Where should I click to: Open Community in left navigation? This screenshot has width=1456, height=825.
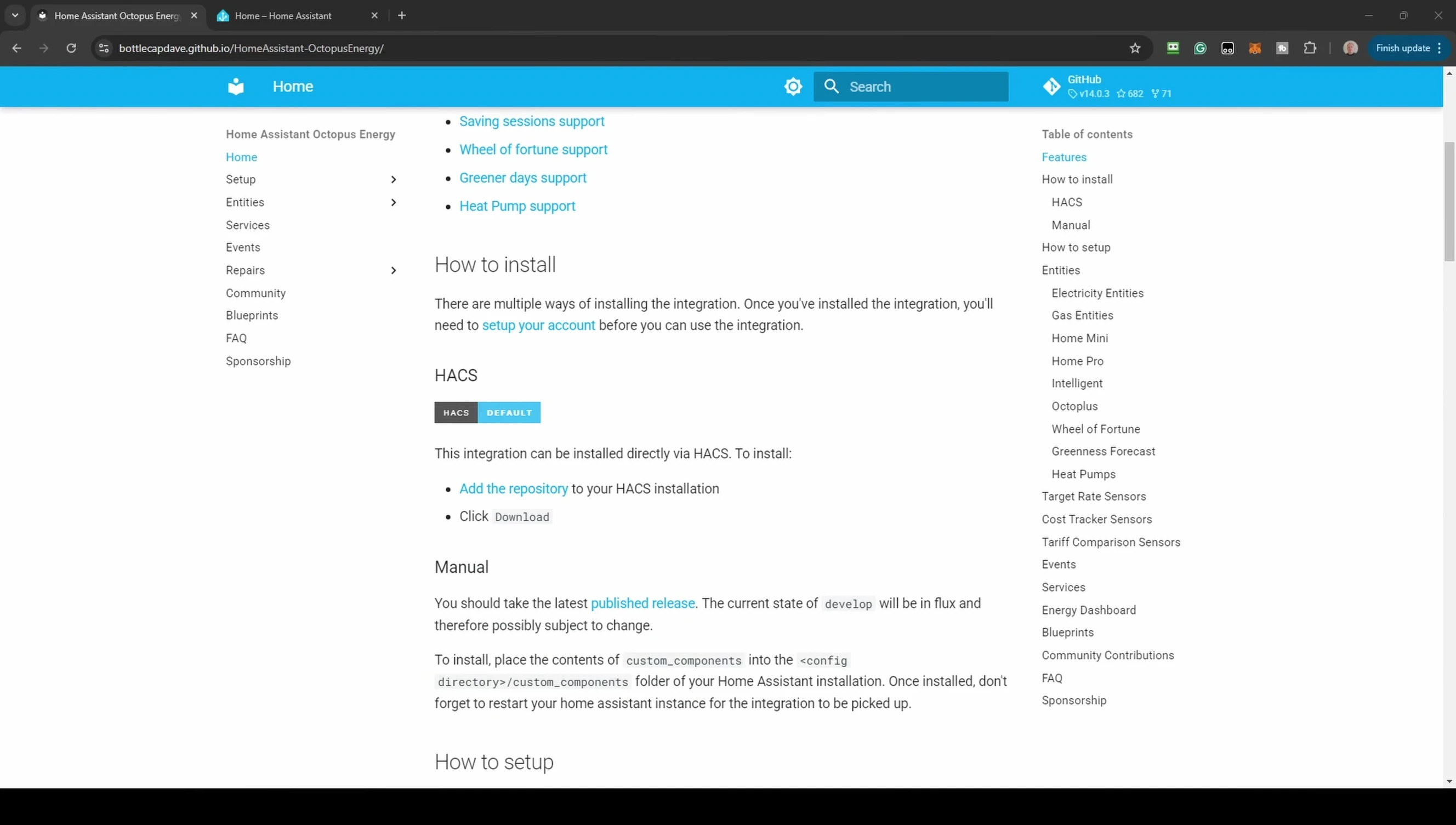pos(255,293)
